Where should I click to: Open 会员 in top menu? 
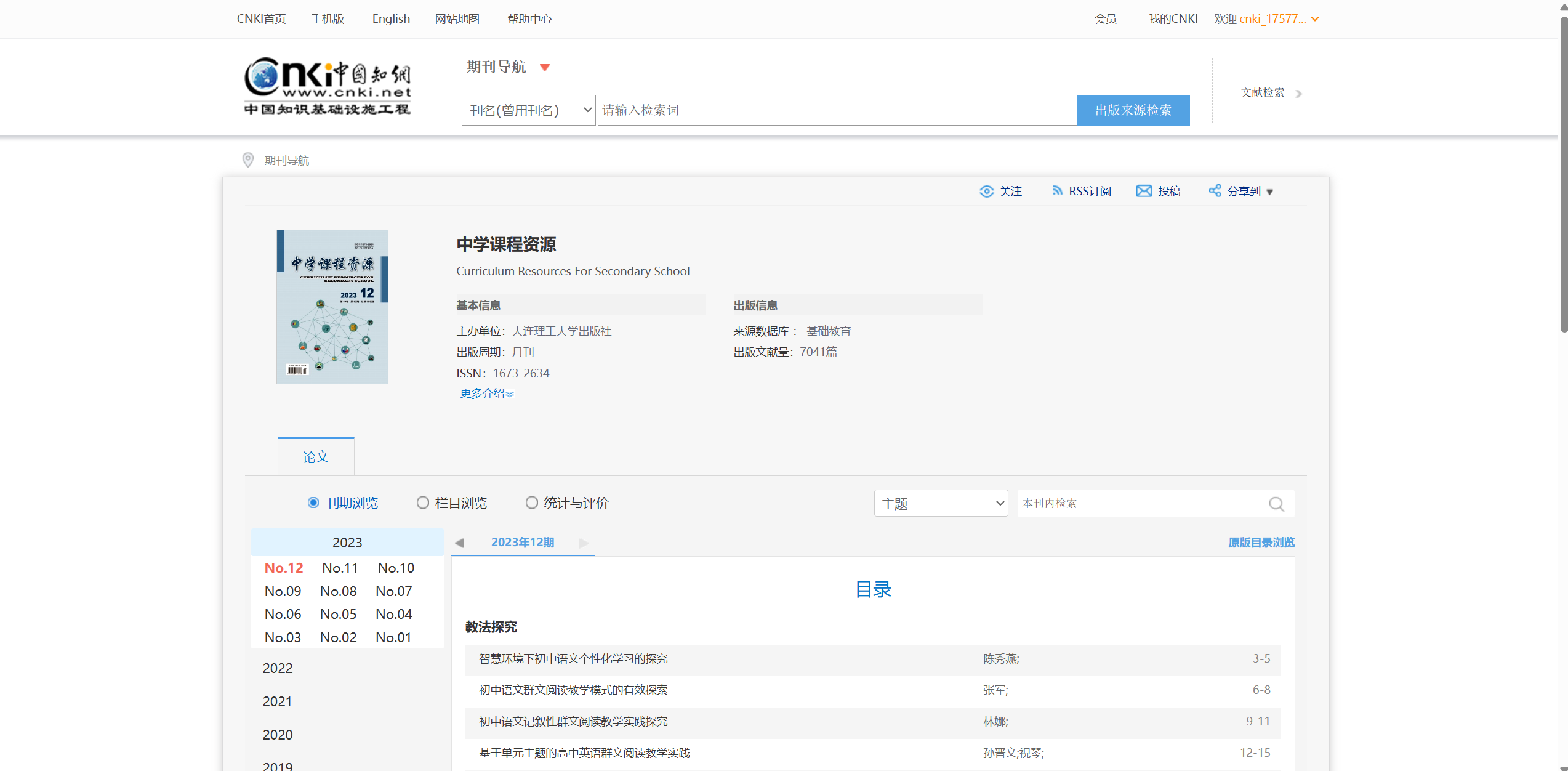coord(1106,19)
